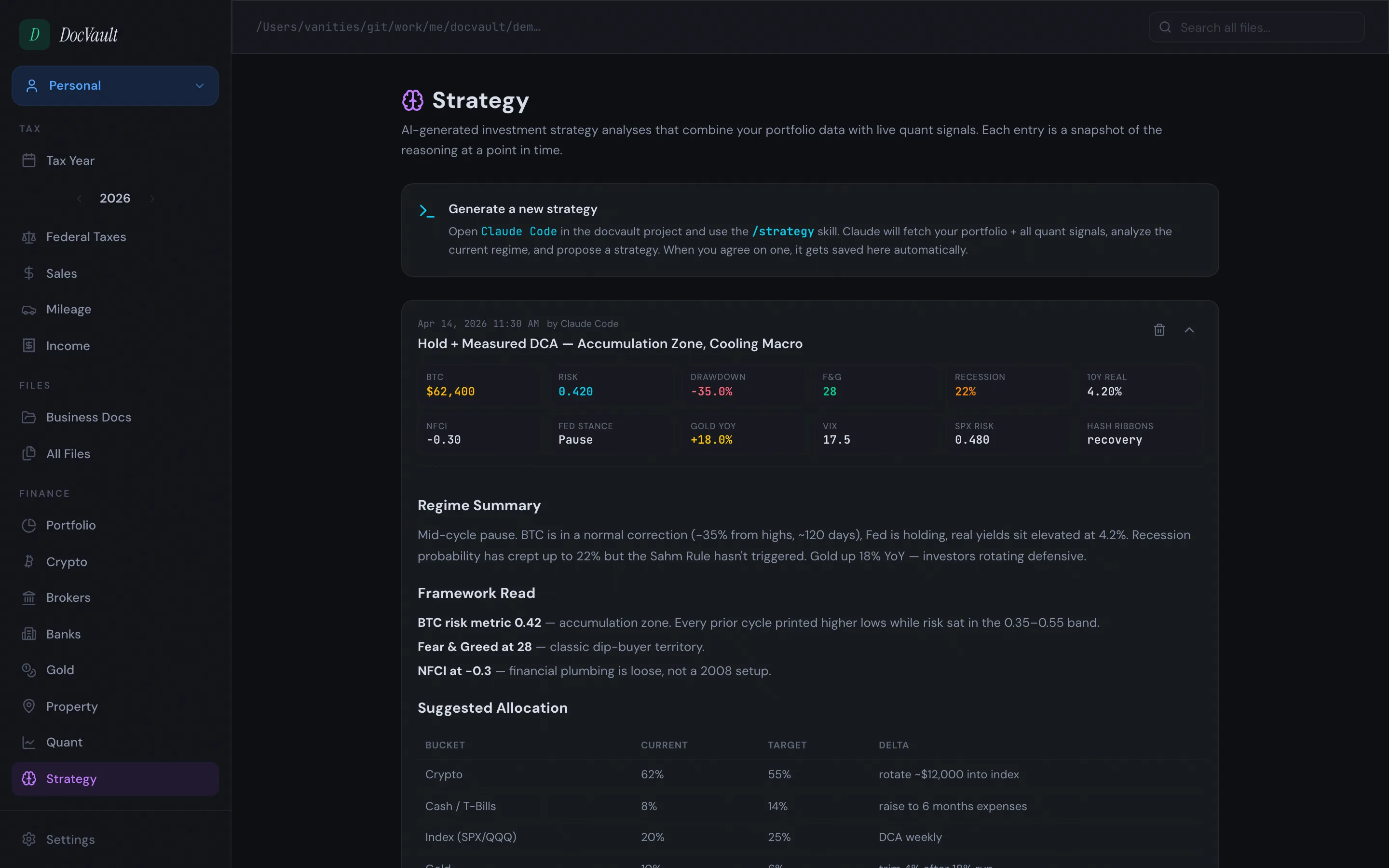This screenshot has height=868, width=1389.
Task: Click the Claude Code link text
Action: [x=519, y=231]
